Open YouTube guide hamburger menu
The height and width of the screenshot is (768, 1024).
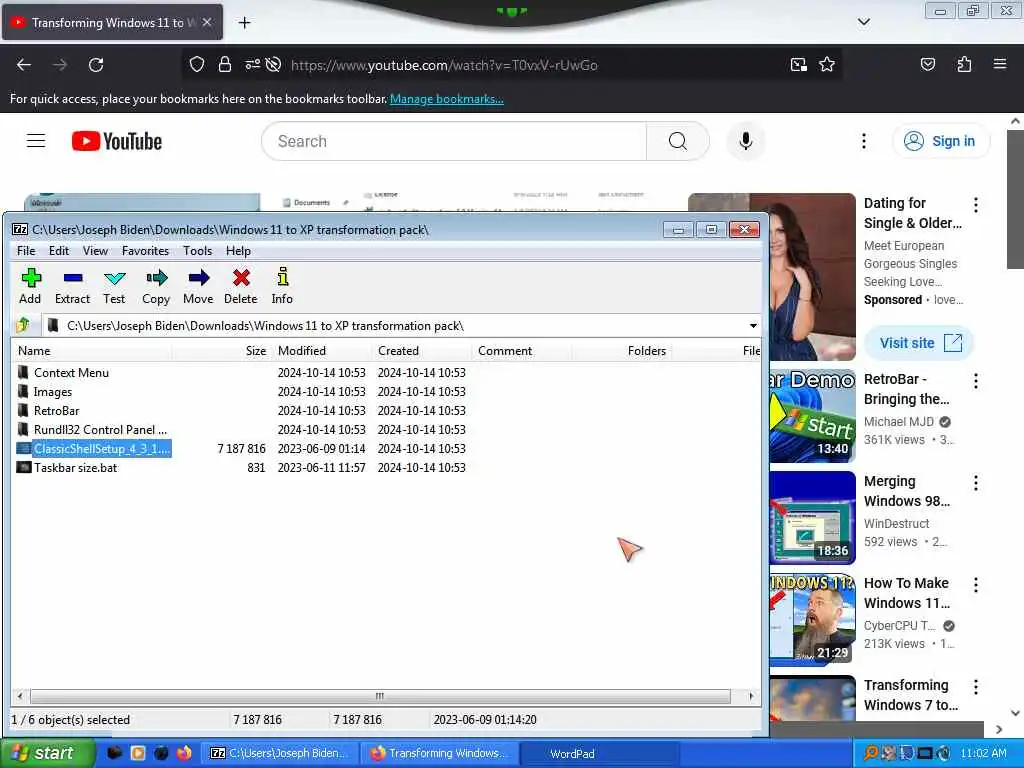36,141
